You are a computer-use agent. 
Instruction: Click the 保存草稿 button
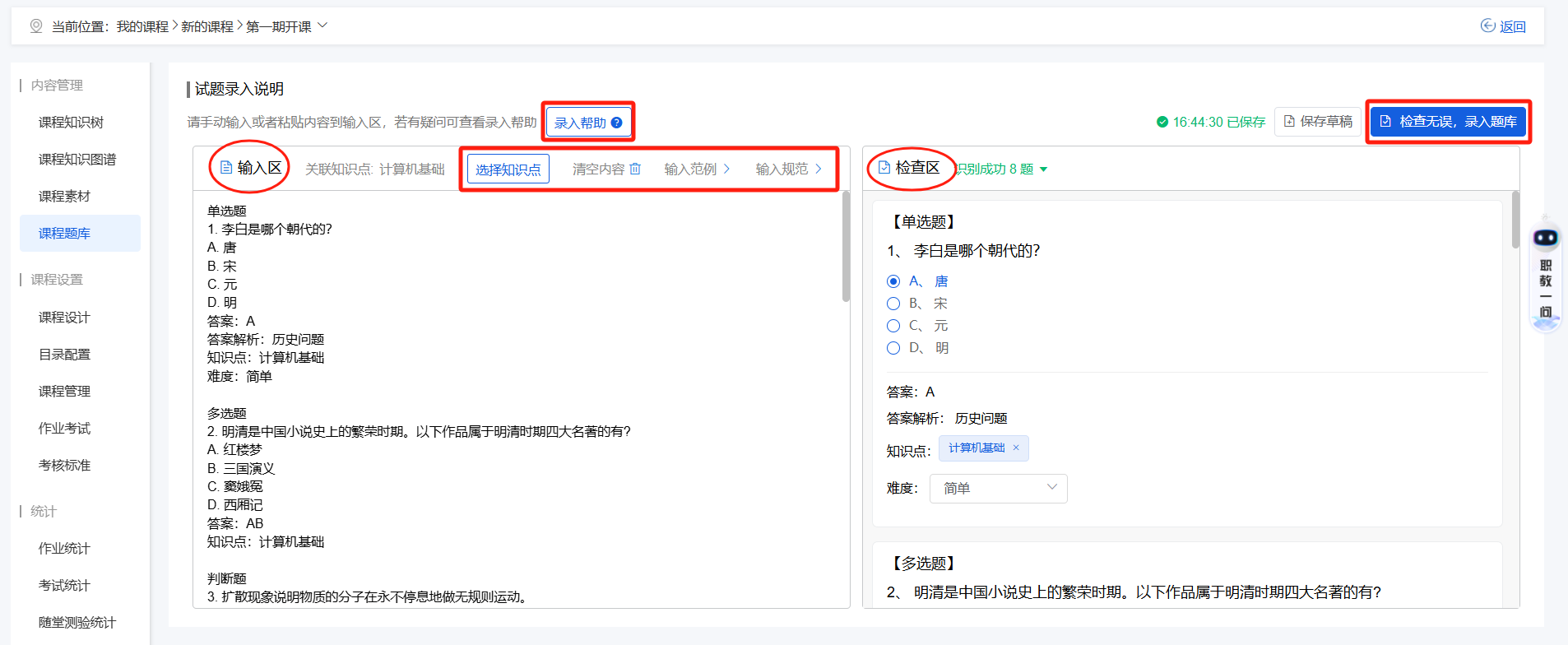1317,121
